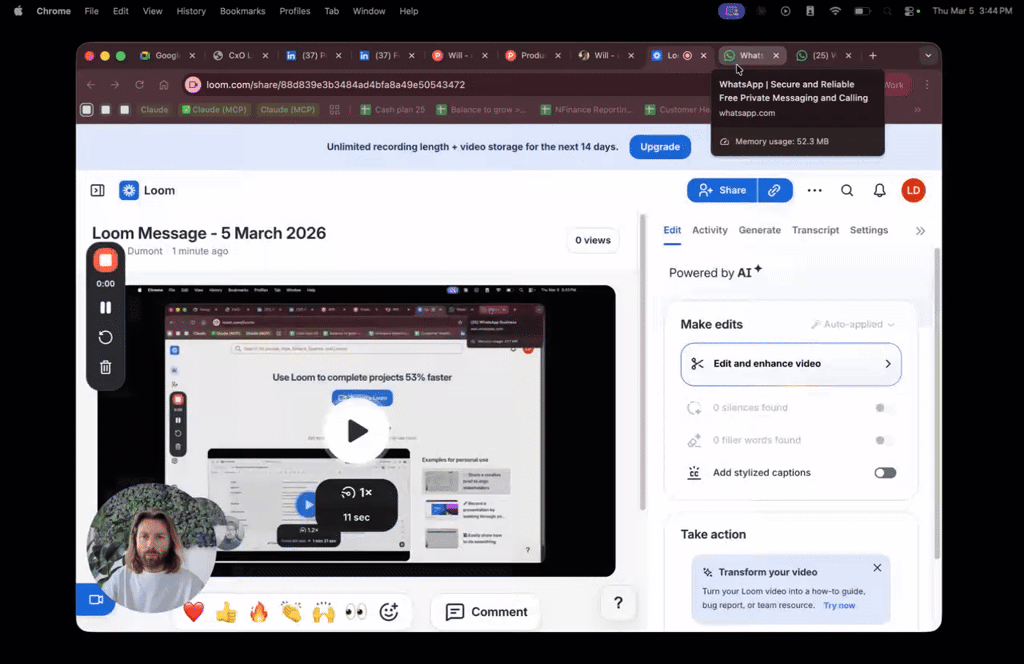Expand Chrome tab search dropdown

(x=928, y=55)
